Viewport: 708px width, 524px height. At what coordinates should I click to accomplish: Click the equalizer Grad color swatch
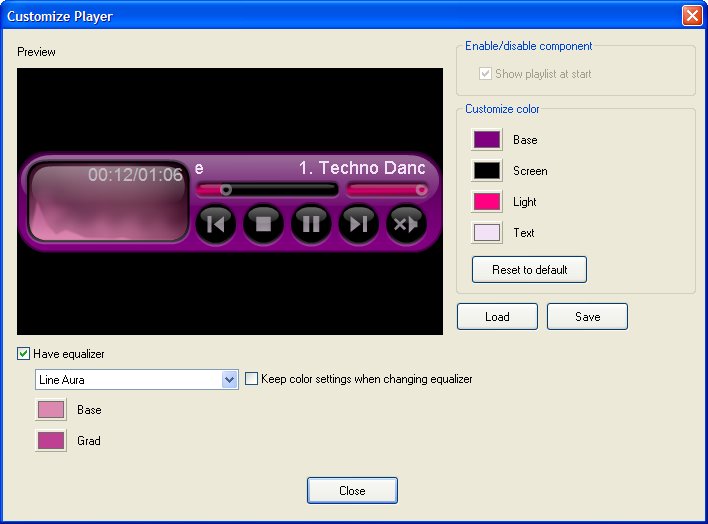click(x=50, y=441)
